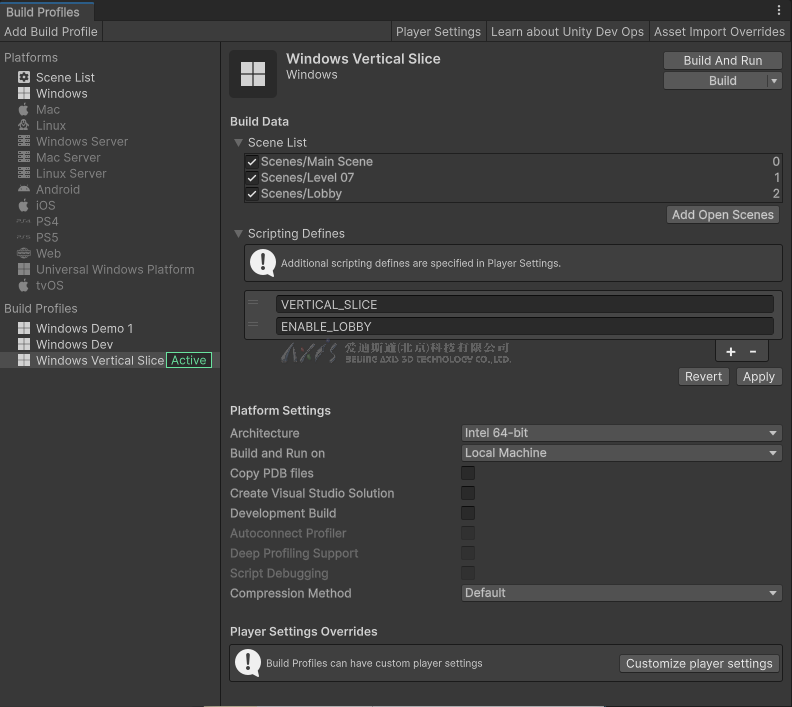Open the Build Profiles tab
The image size is (792, 707).
pyautogui.click(x=42, y=12)
